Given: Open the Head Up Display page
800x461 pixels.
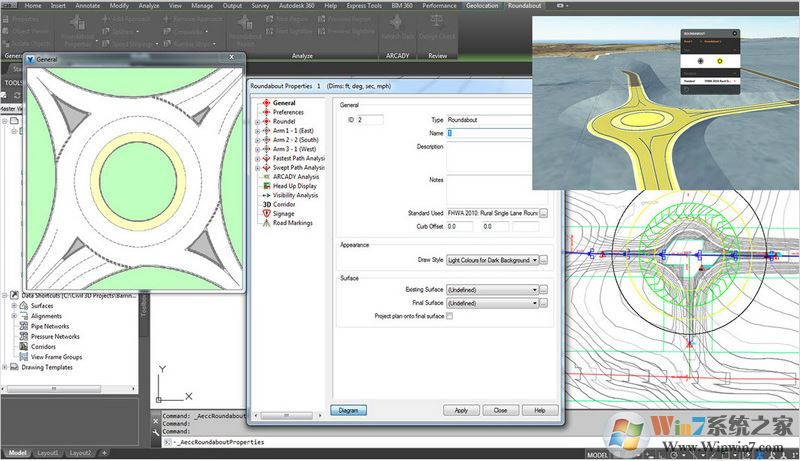Looking at the screenshot, I should [x=296, y=186].
